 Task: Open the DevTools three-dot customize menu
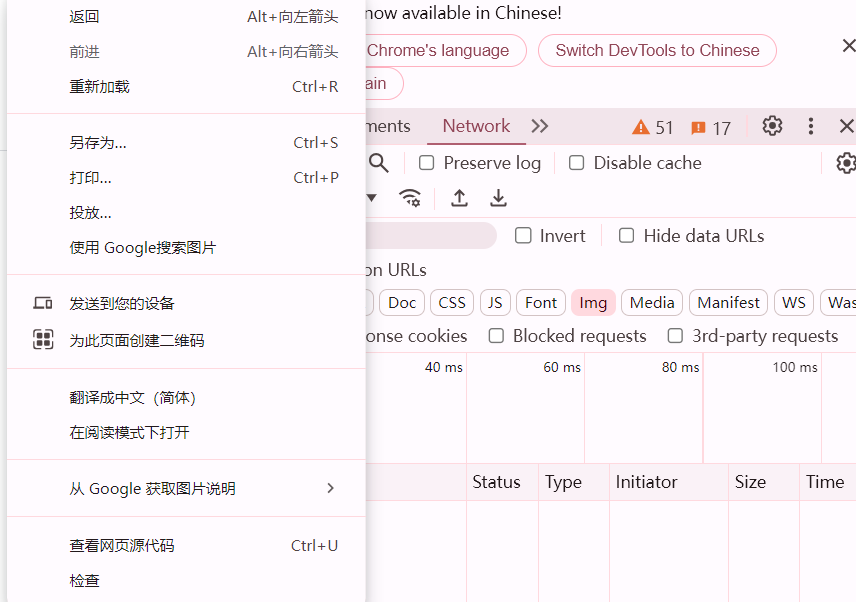pyautogui.click(x=811, y=126)
